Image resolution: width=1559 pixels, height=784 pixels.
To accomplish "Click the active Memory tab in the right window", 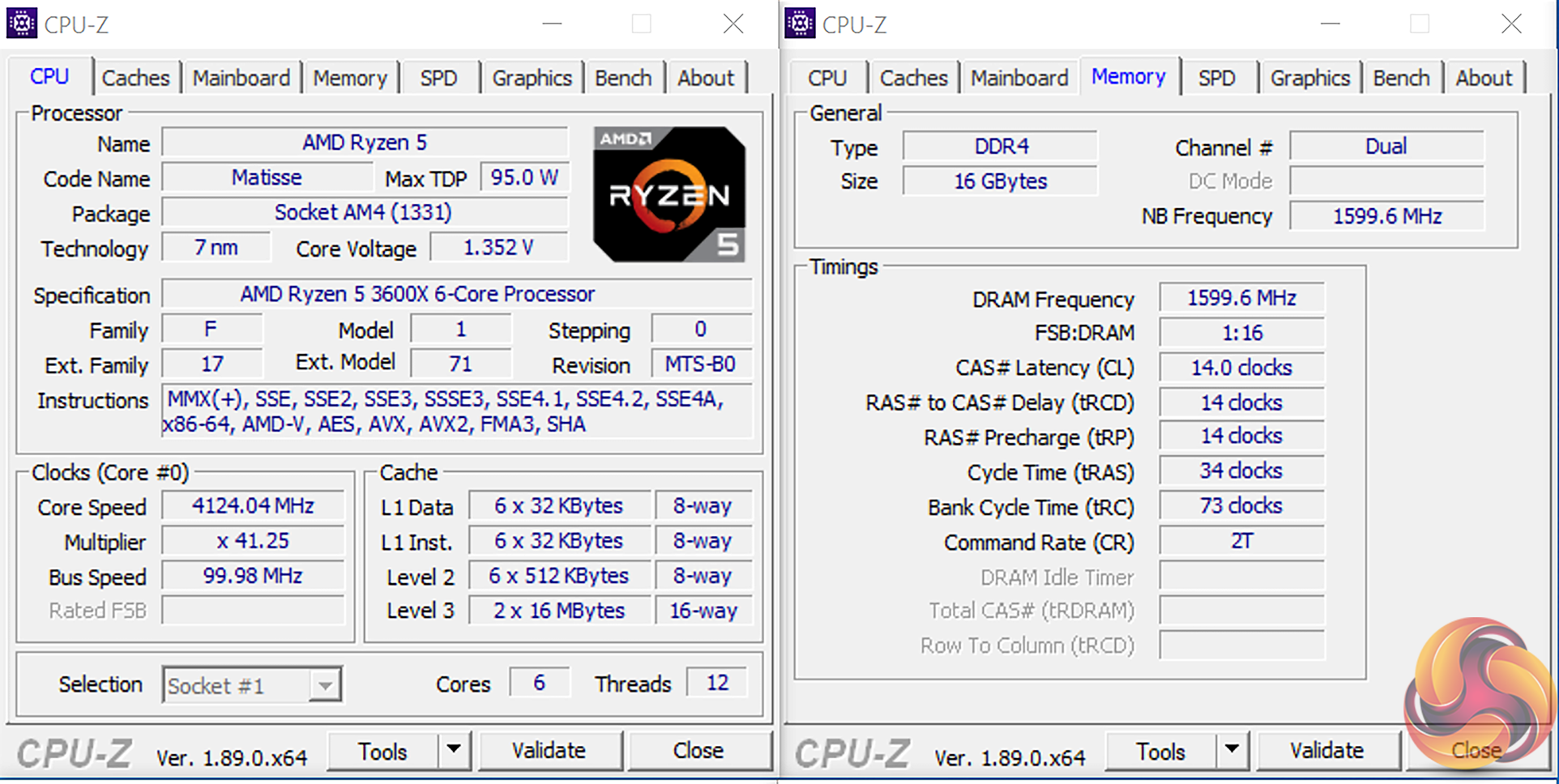I will tap(1129, 76).
